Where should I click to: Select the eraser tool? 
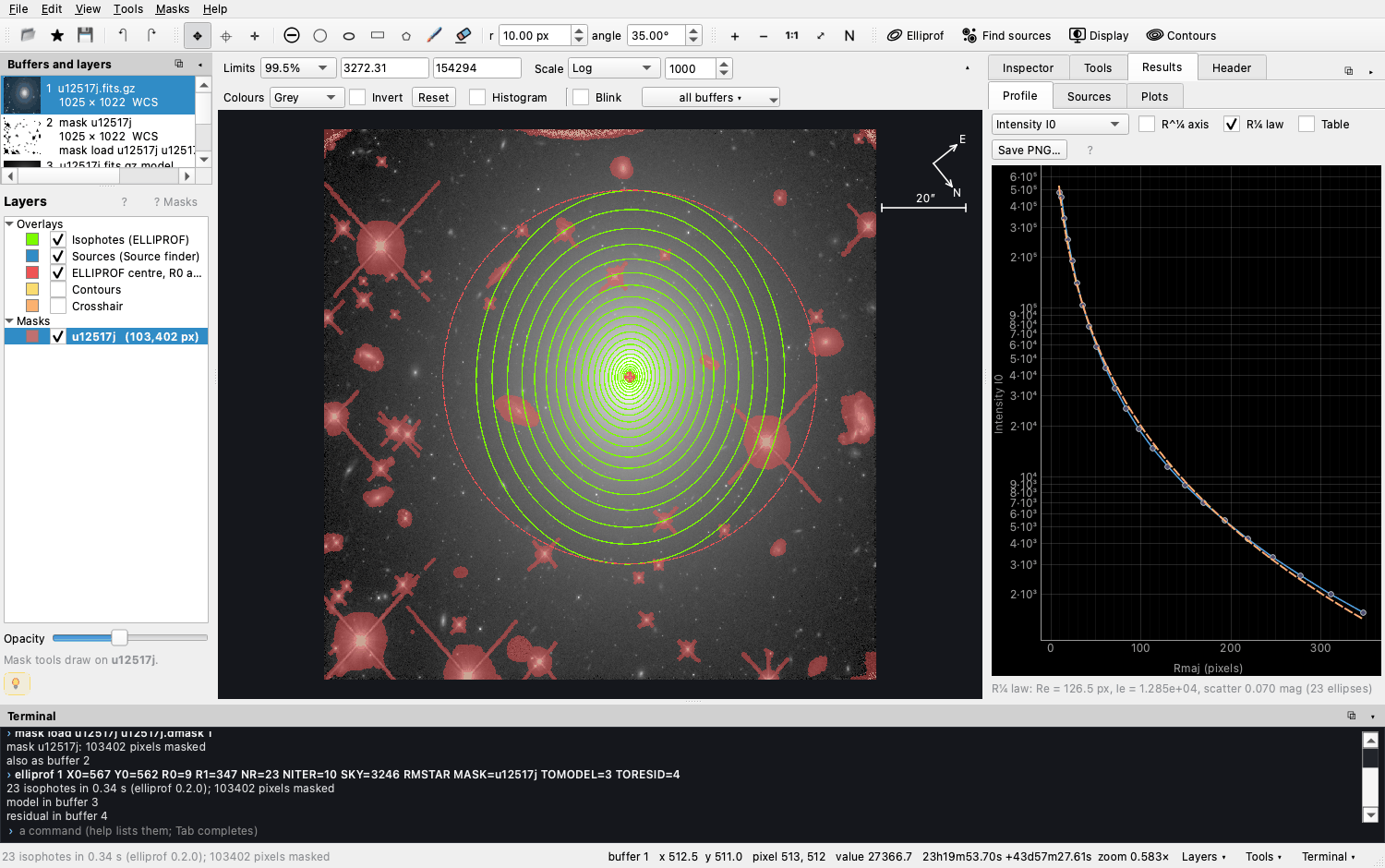[464, 35]
